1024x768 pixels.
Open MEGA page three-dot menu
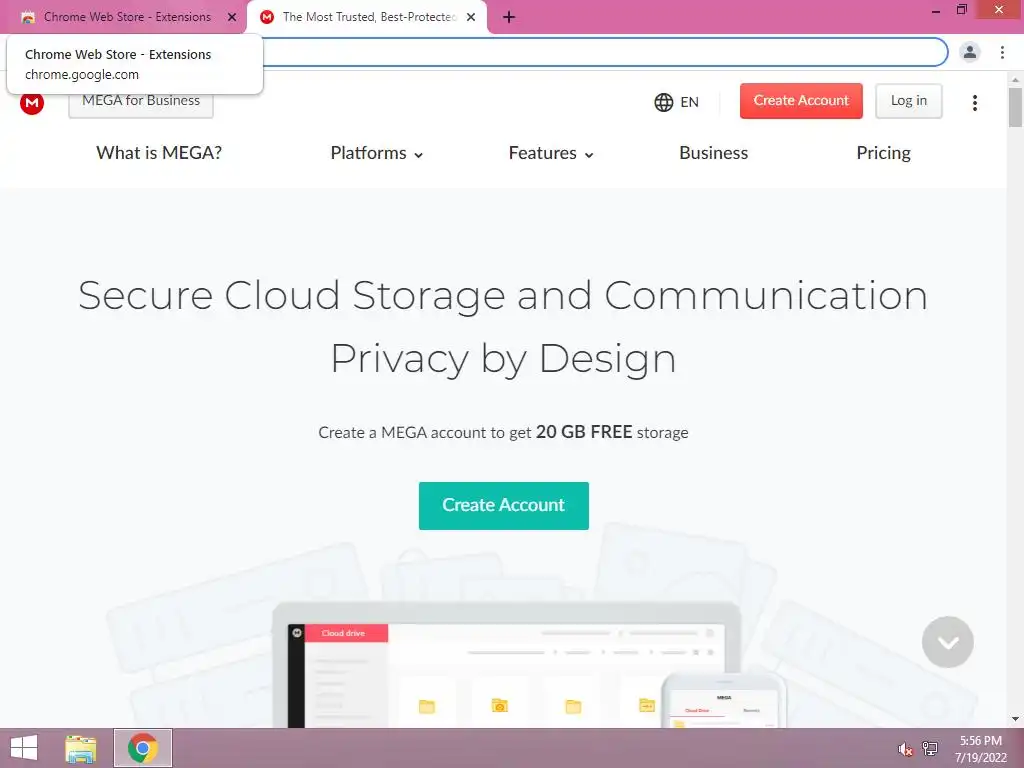[x=974, y=103]
